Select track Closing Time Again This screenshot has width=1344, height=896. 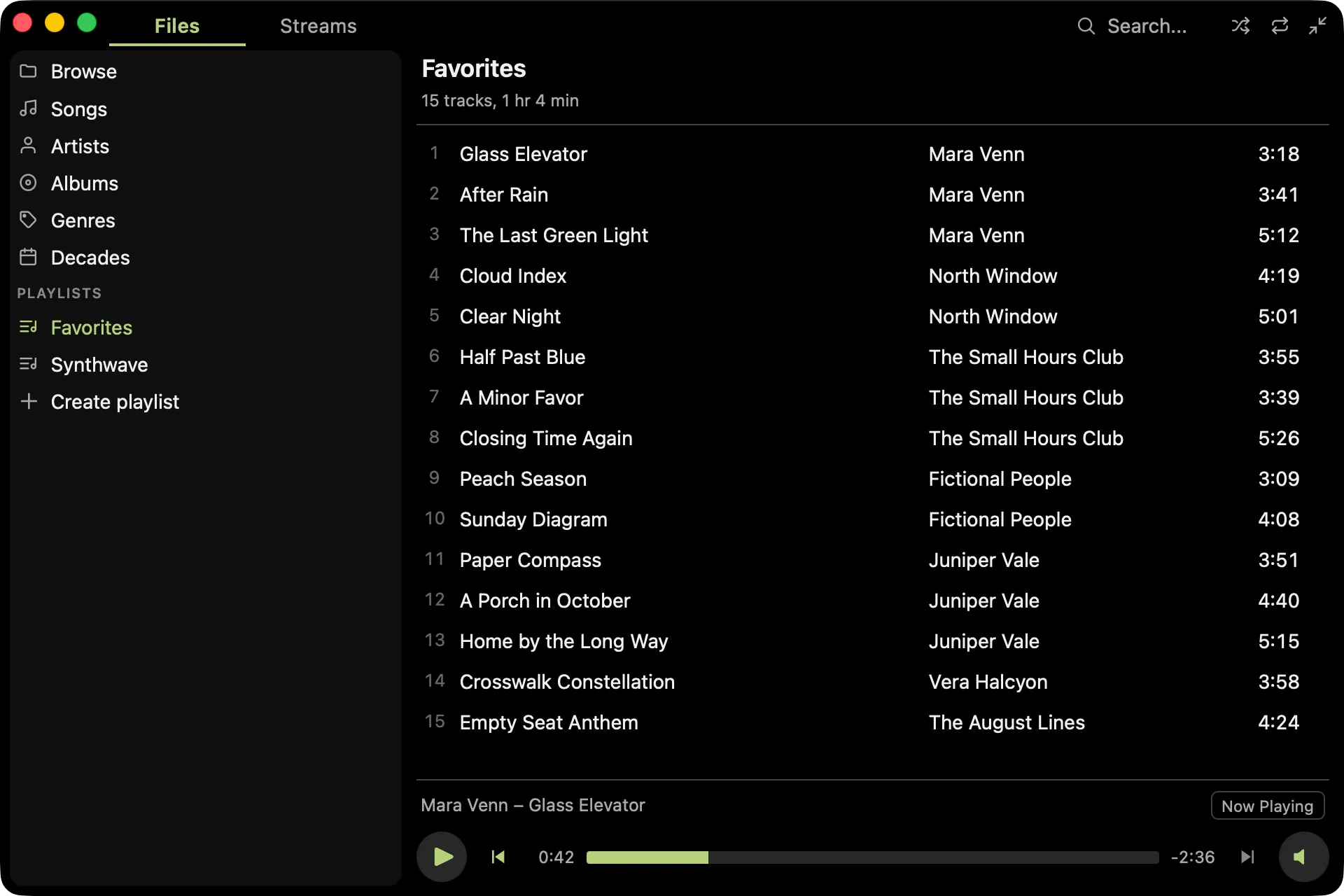(872, 437)
